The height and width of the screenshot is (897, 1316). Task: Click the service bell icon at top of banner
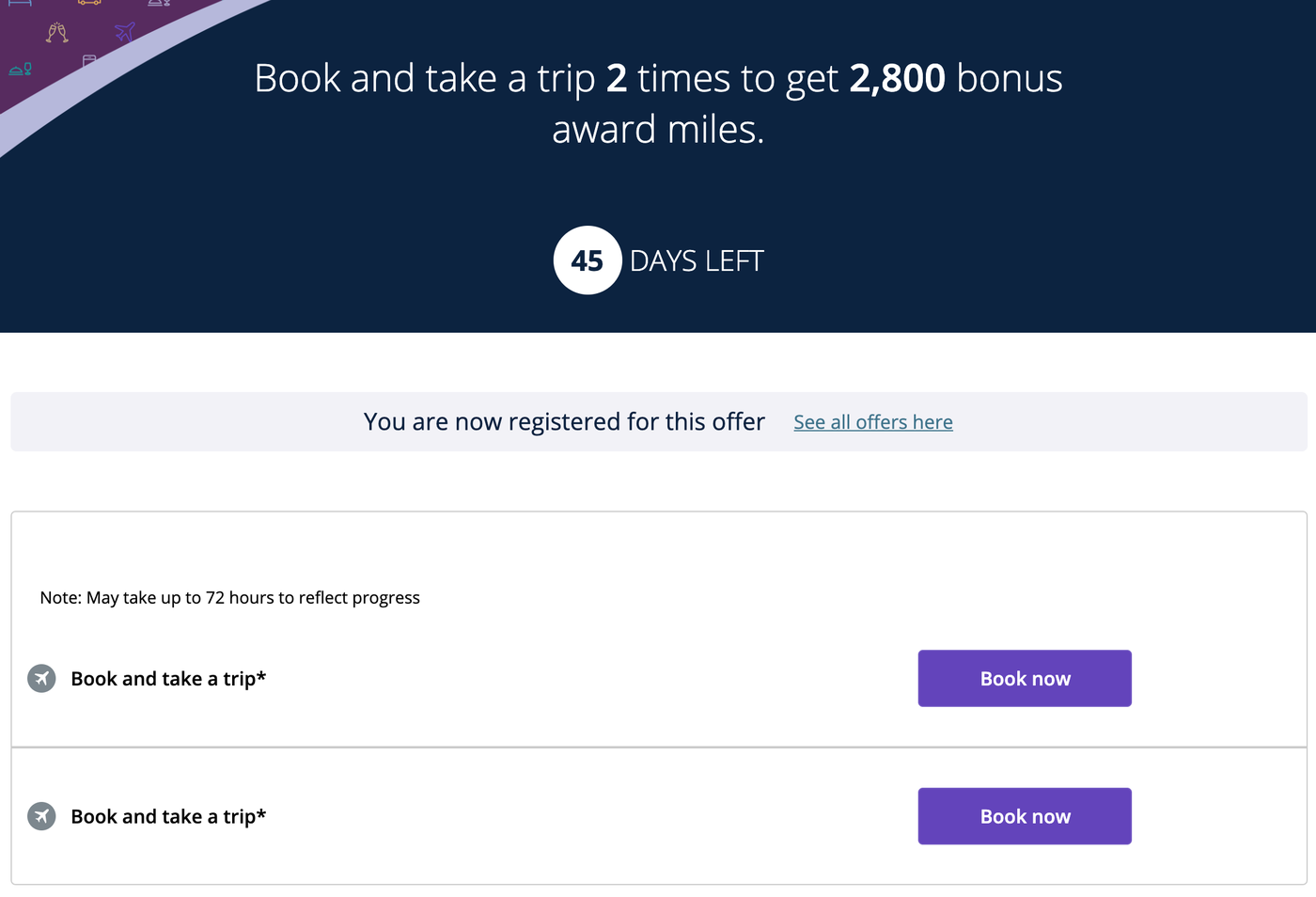[x=157, y=3]
